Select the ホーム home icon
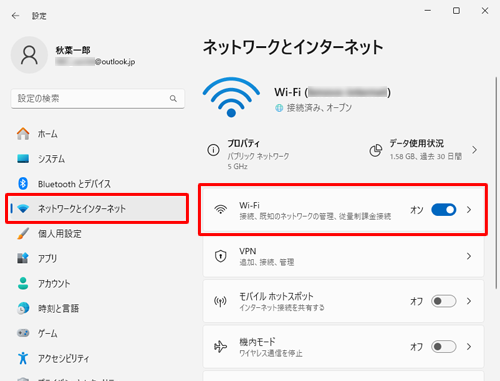 (x=23, y=134)
